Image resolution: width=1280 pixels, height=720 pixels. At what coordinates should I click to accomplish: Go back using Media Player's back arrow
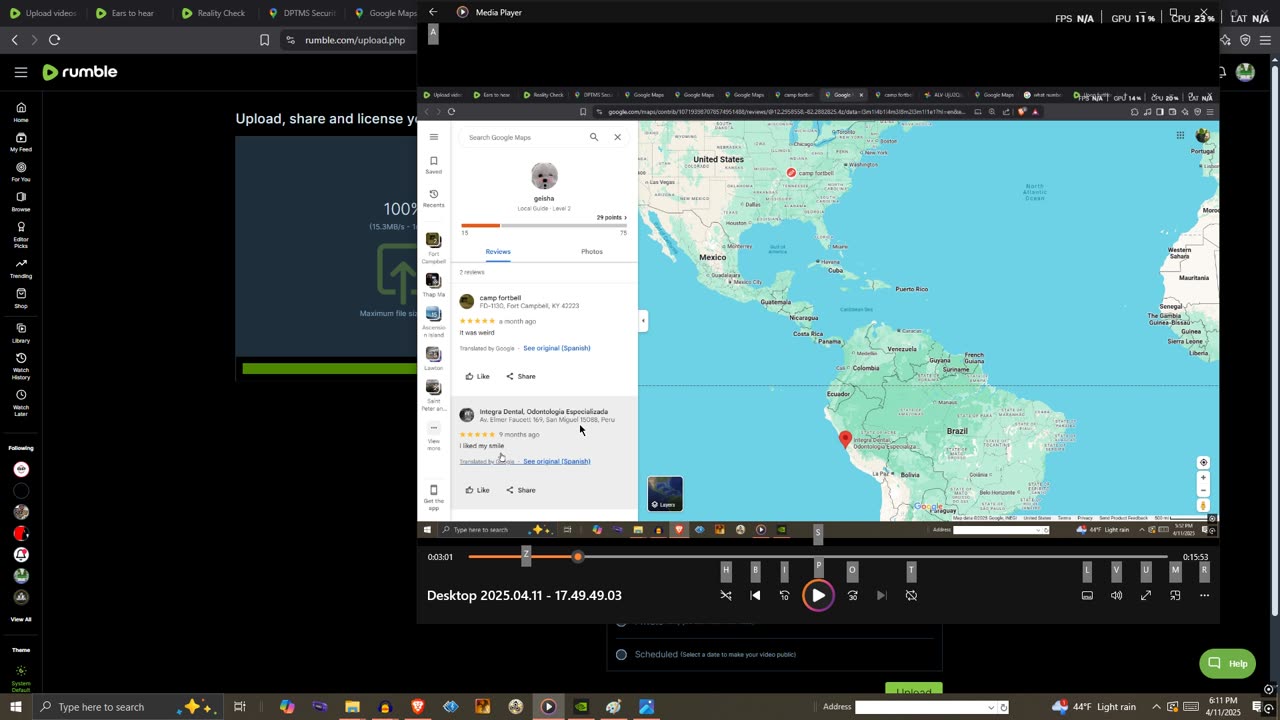(x=433, y=12)
